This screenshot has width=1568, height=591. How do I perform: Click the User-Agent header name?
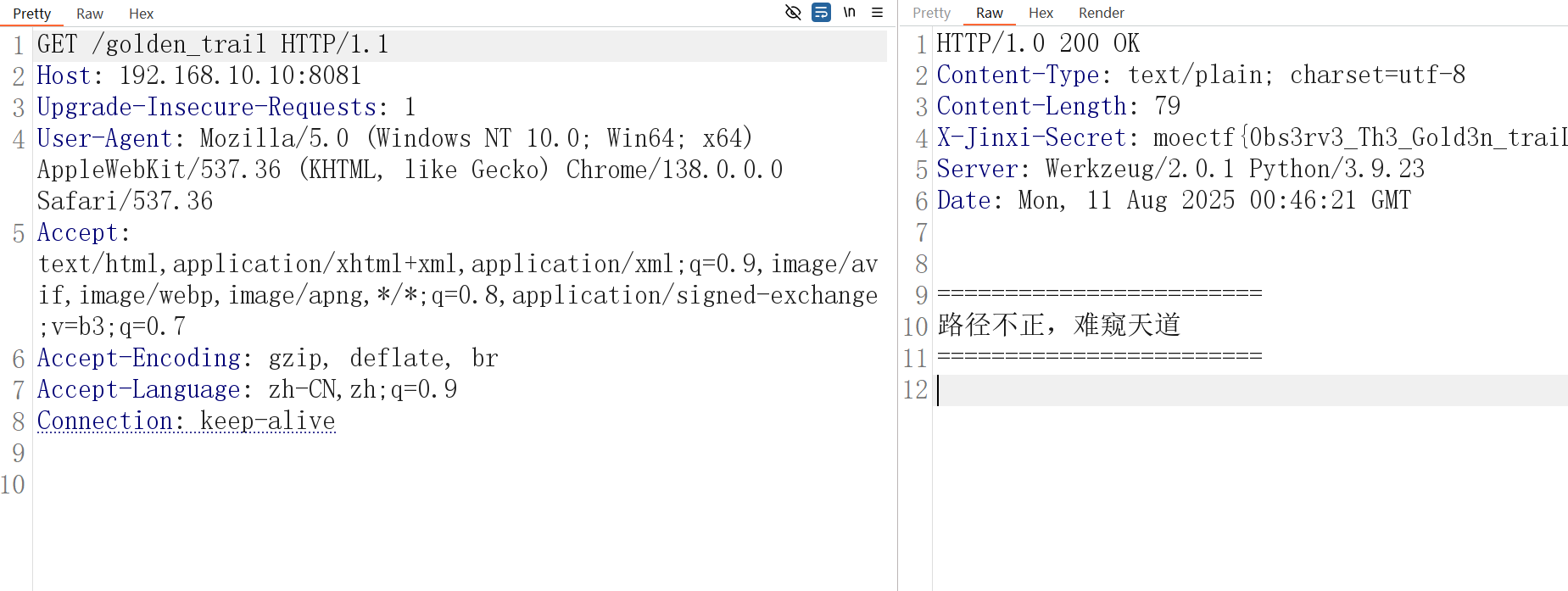click(104, 138)
